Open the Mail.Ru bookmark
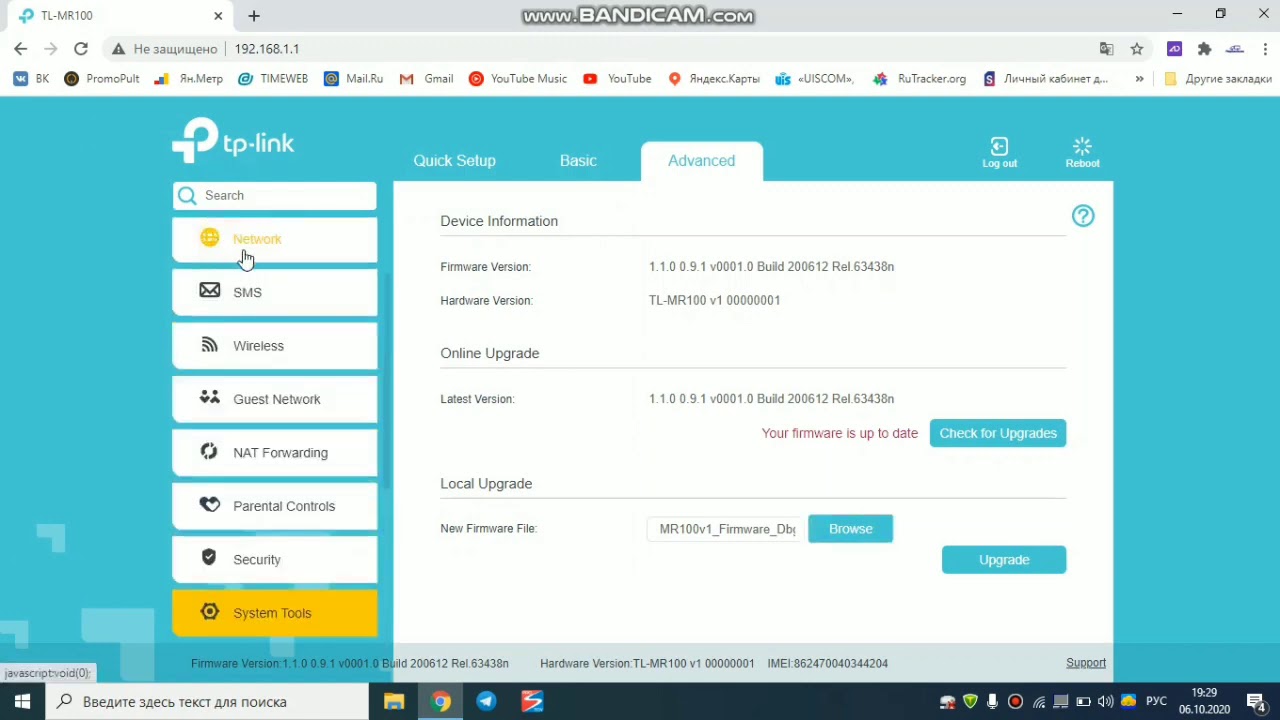 (x=353, y=79)
